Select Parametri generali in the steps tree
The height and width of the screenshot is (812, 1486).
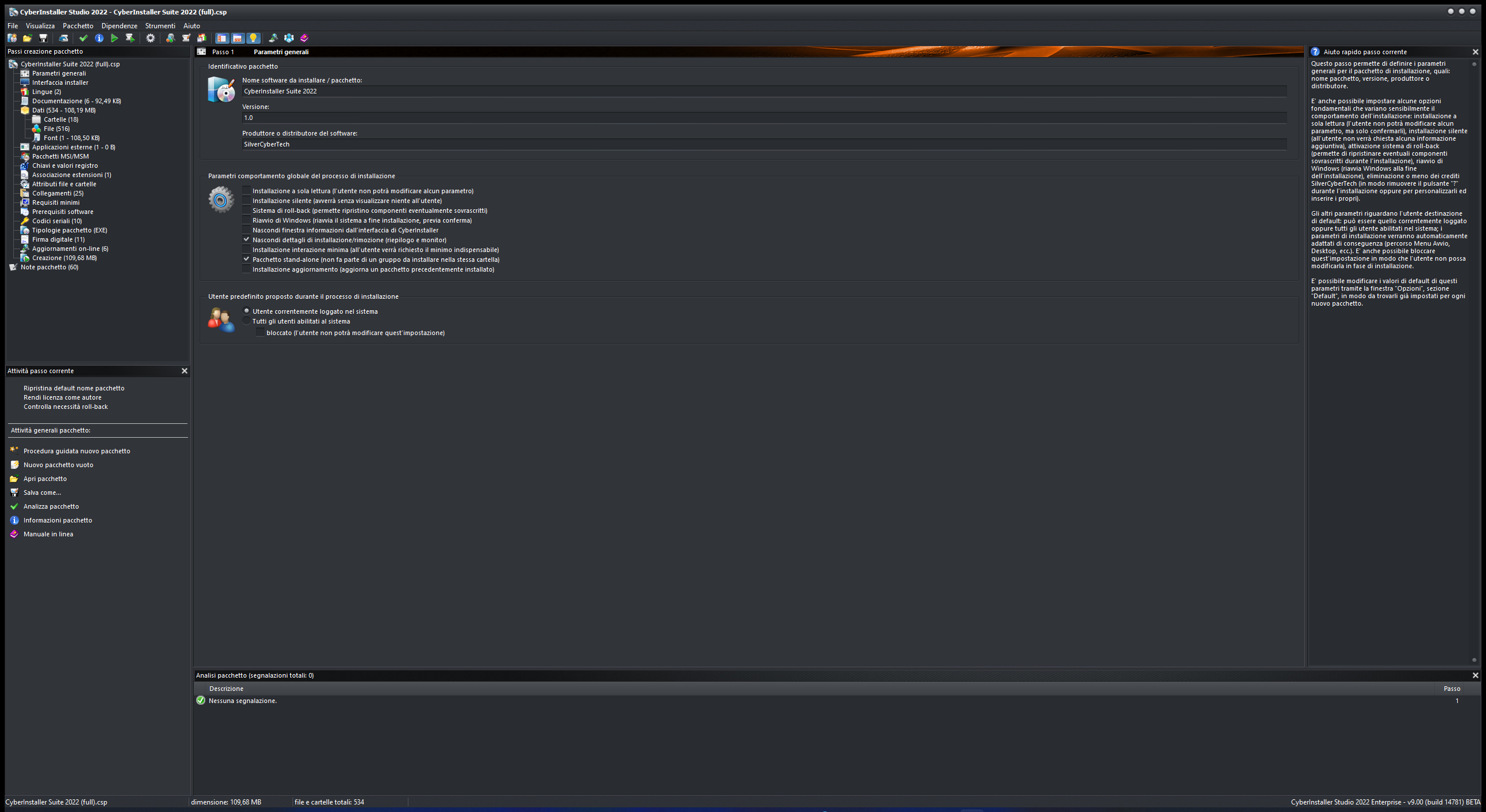click(59, 73)
